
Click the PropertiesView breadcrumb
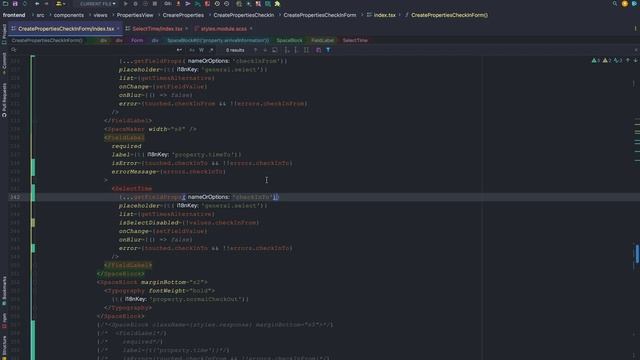(x=135, y=15)
